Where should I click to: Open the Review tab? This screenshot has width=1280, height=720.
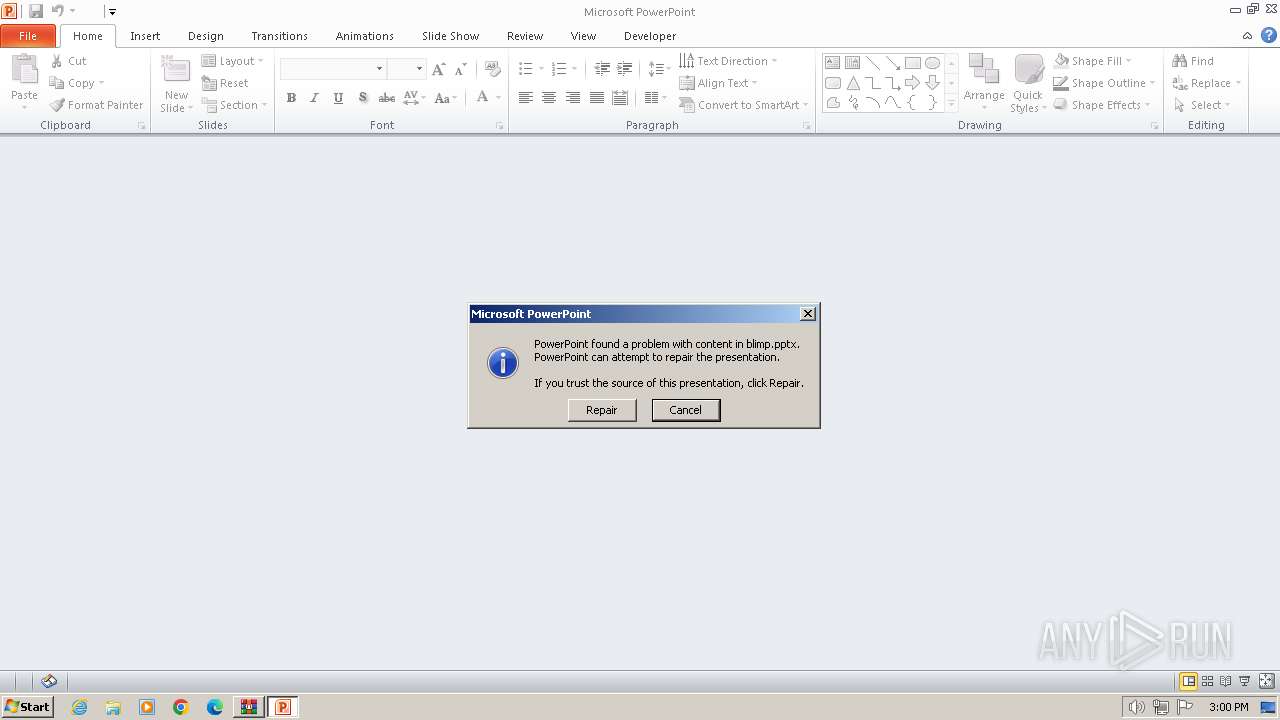(x=525, y=36)
